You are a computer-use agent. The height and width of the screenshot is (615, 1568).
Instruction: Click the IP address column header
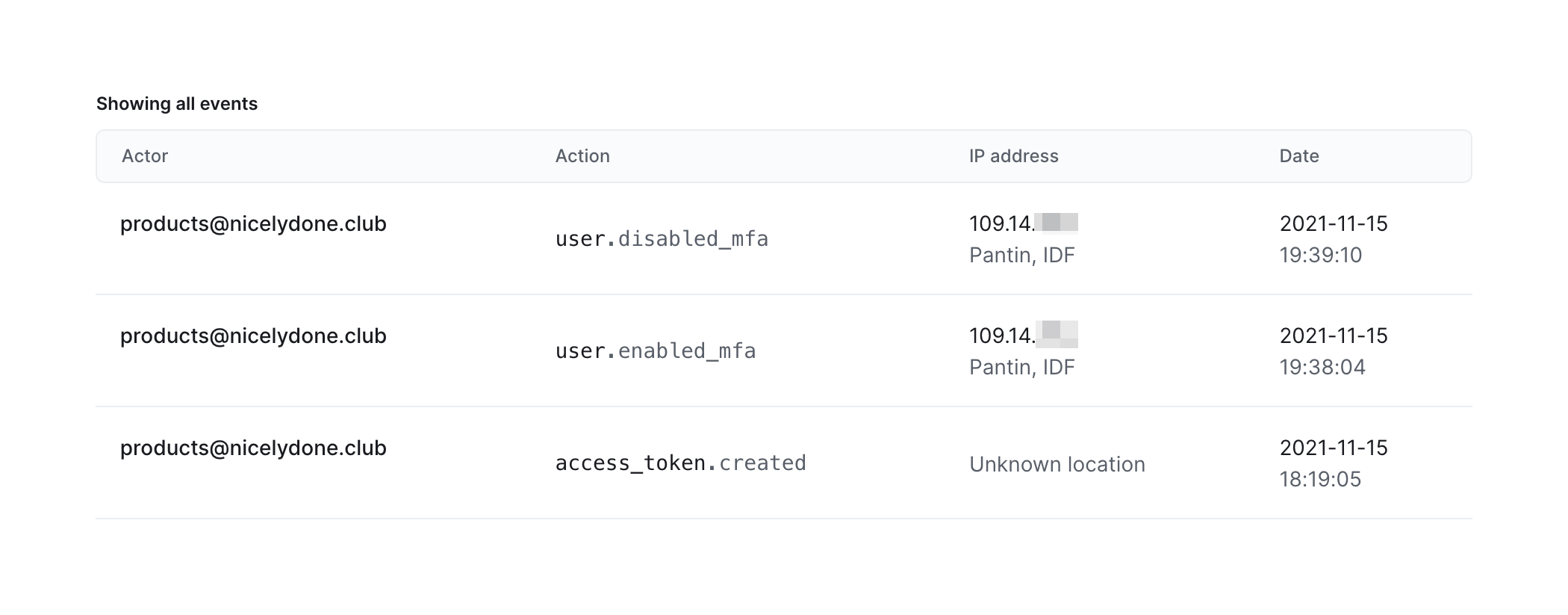pyautogui.click(x=1013, y=155)
